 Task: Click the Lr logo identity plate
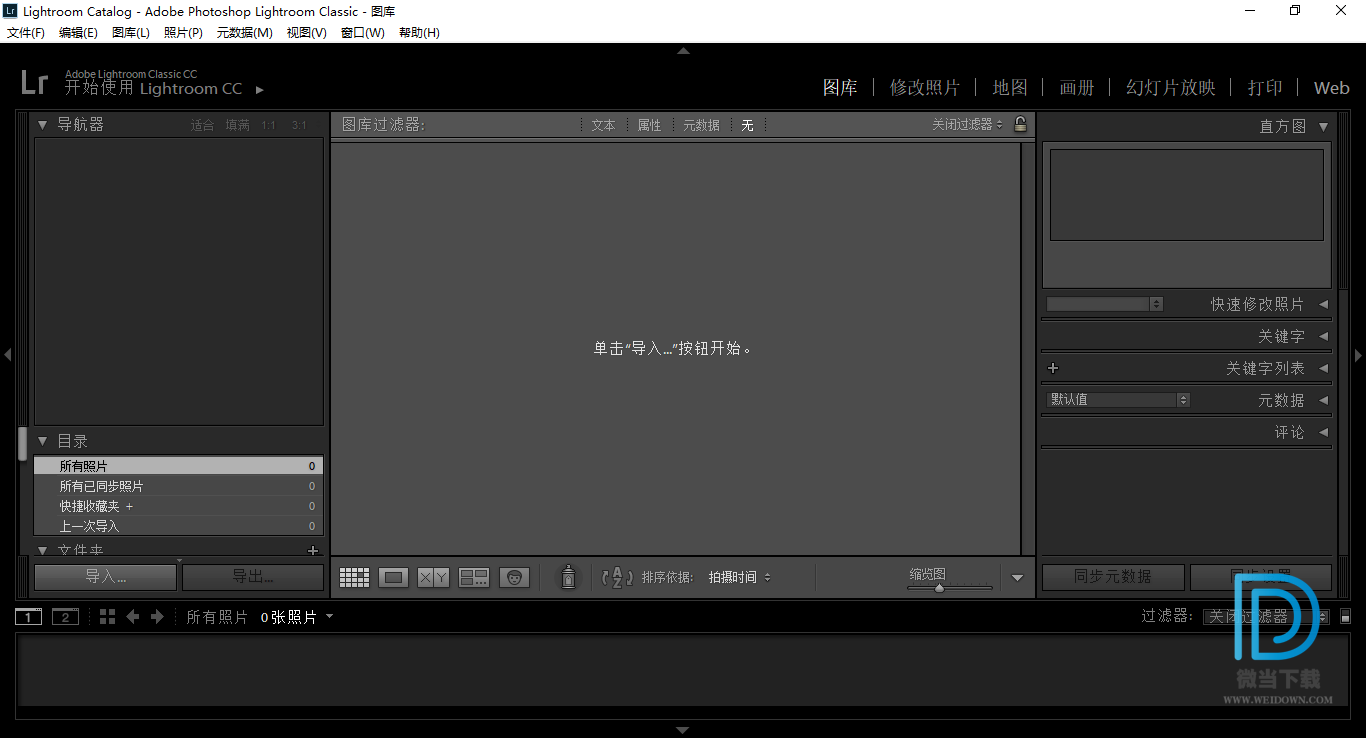tap(34, 82)
